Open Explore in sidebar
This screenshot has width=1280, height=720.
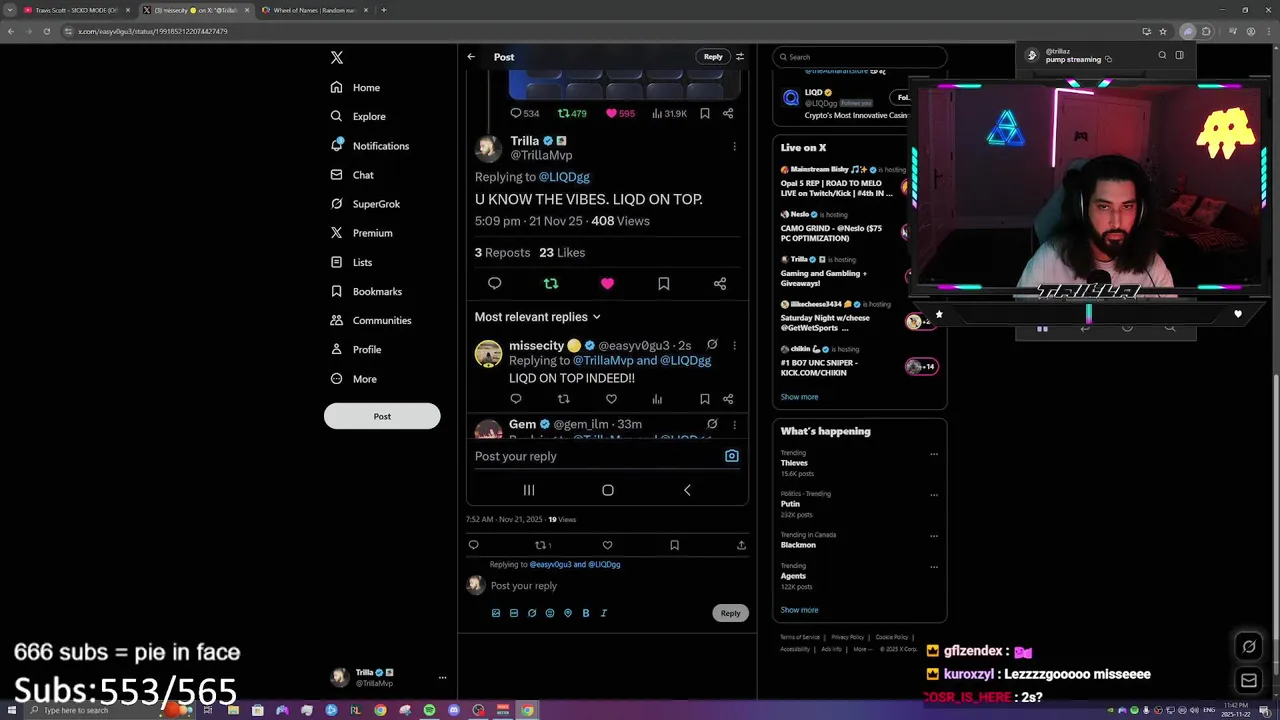coord(358,117)
